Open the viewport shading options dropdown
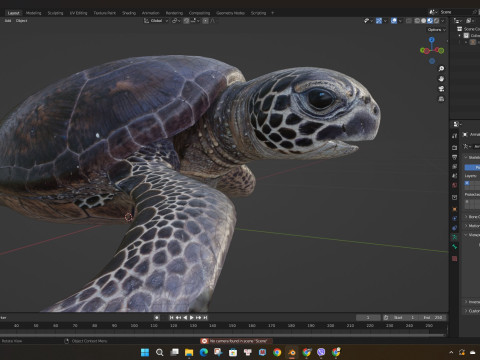 pyautogui.click(x=443, y=21)
